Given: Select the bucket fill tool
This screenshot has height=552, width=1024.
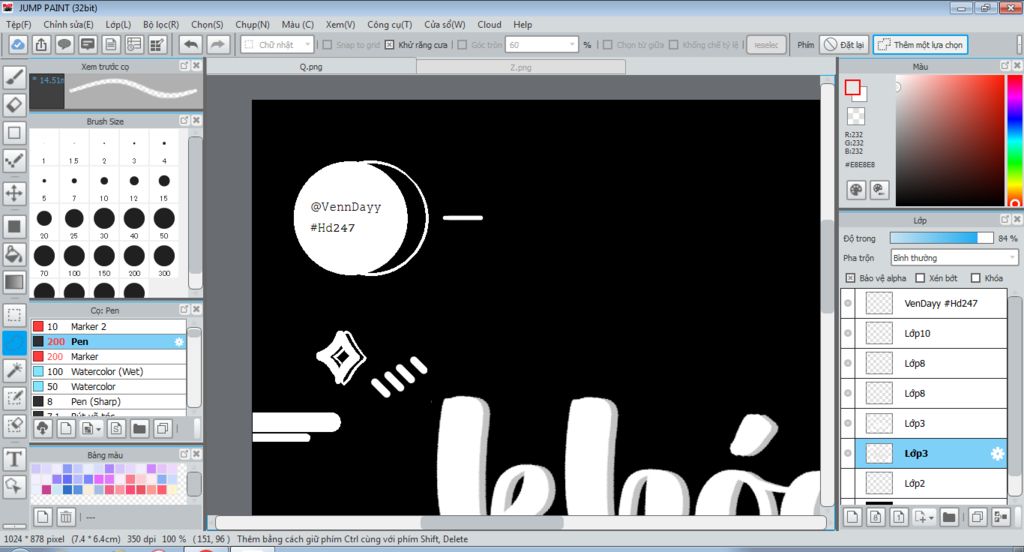Looking at the screenshot, I should click(14, 254).
